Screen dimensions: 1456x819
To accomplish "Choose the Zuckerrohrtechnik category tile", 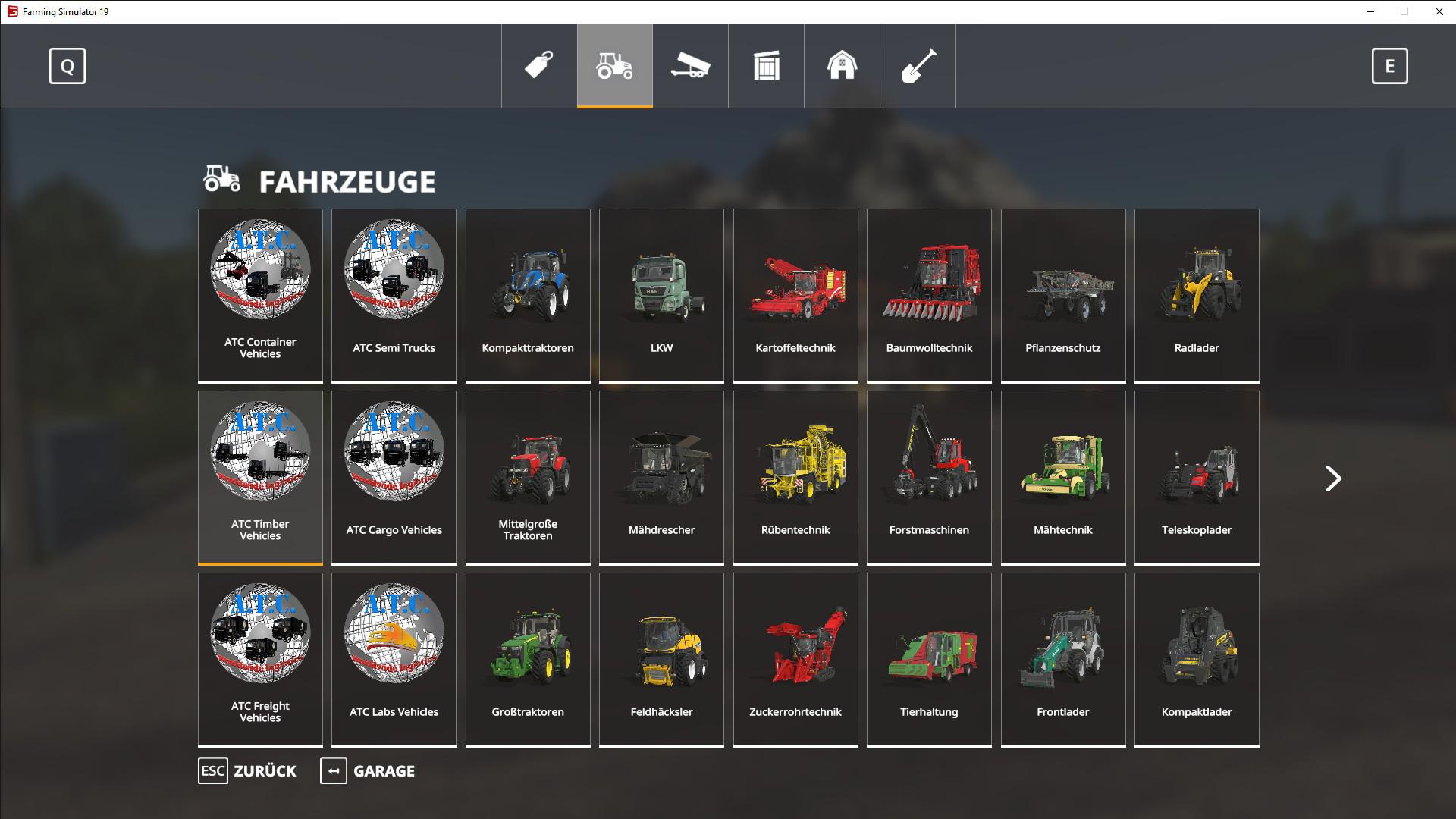I will pos(795,660).
